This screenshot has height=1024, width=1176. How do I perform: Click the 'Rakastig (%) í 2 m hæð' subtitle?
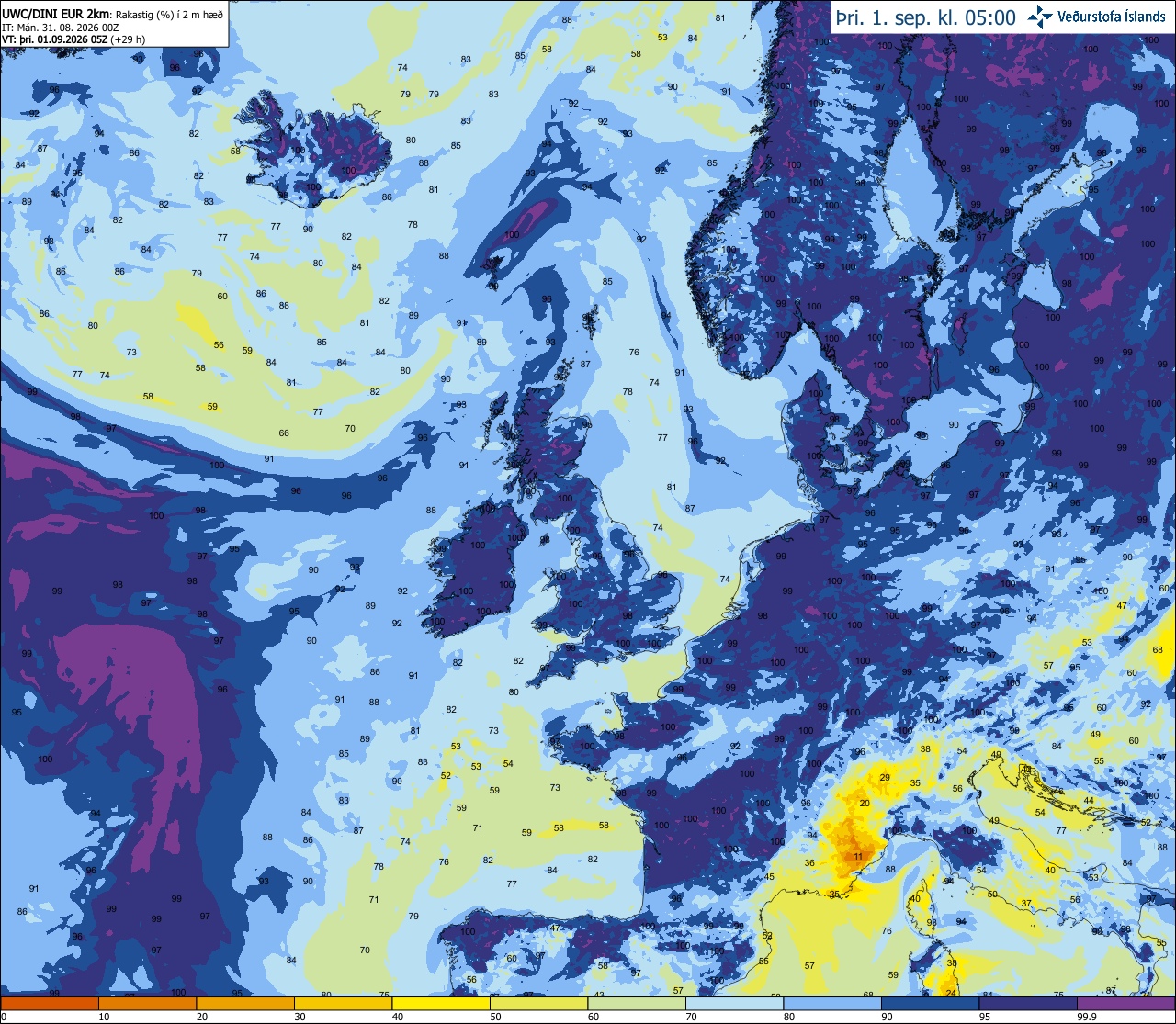pyautogui.click(x=169, y=14)
